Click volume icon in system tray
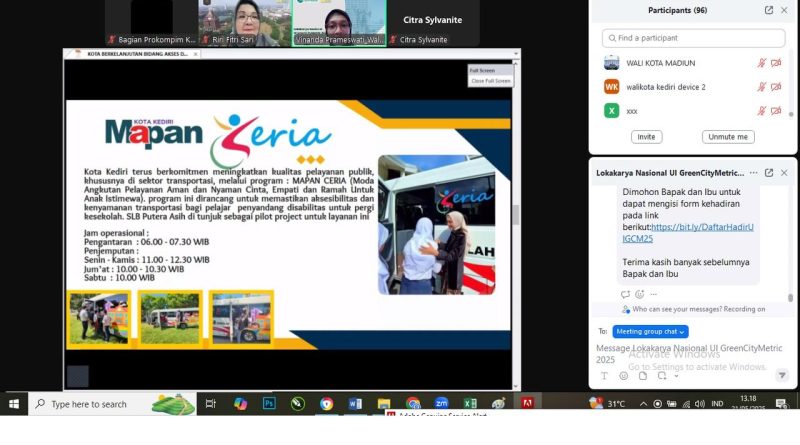The image size is (800, 445). (x=699, y=404)
